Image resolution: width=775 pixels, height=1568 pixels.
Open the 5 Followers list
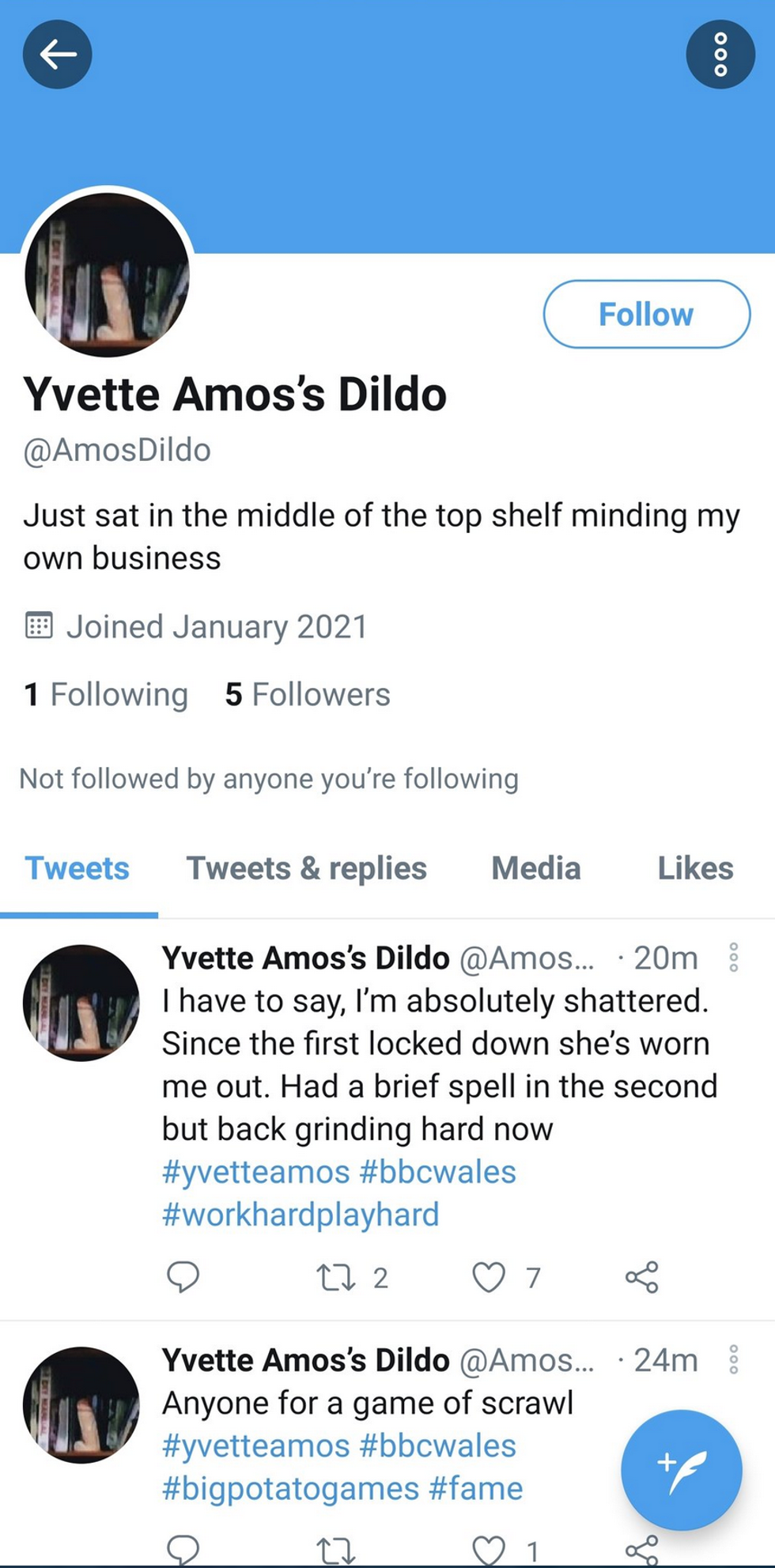tap(308, 695)
